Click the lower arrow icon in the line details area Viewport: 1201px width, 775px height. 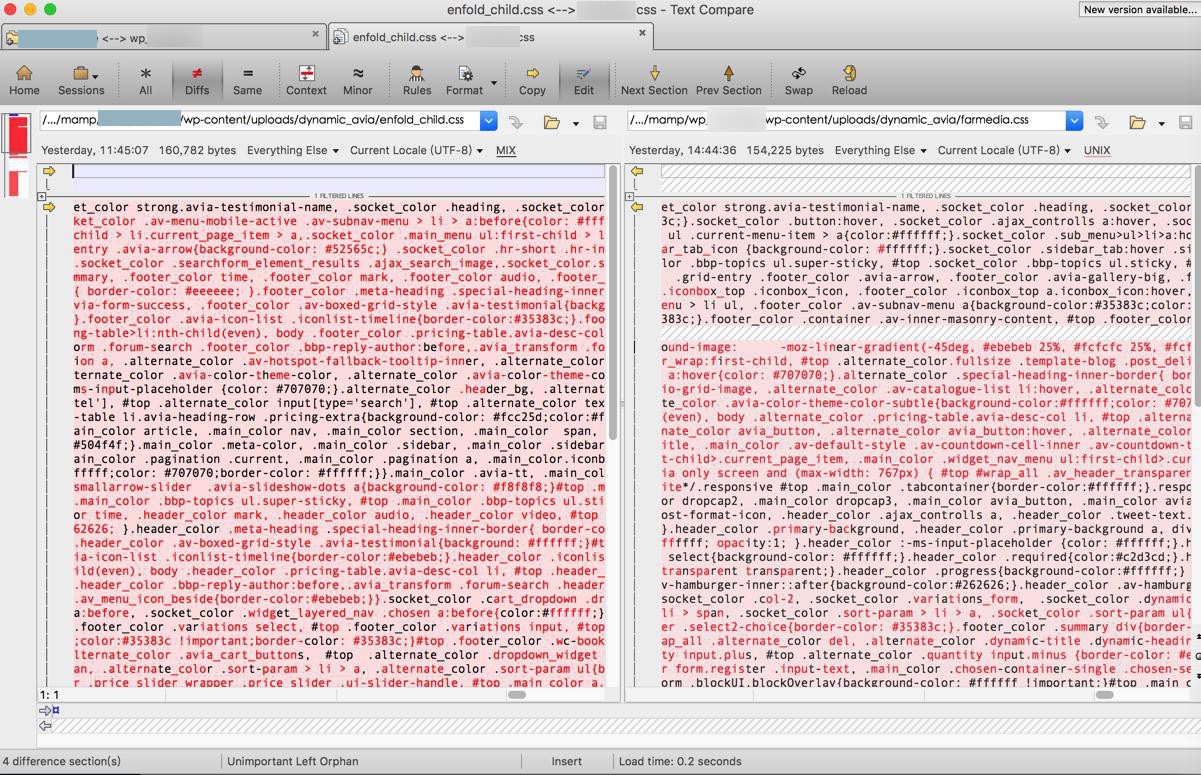[45, 725]
